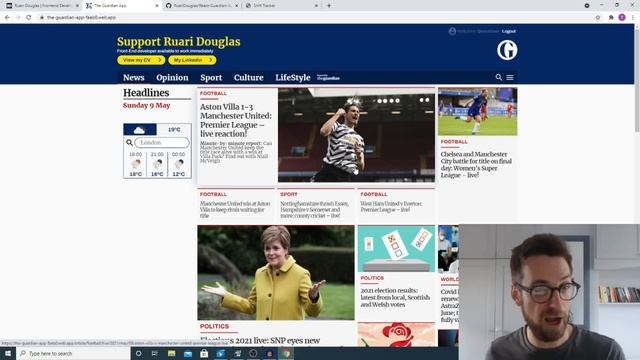This screenshot has width=640, height=360.
Task: Open Elections 2021 live SNP article
Action: click(x=260, y=340)
